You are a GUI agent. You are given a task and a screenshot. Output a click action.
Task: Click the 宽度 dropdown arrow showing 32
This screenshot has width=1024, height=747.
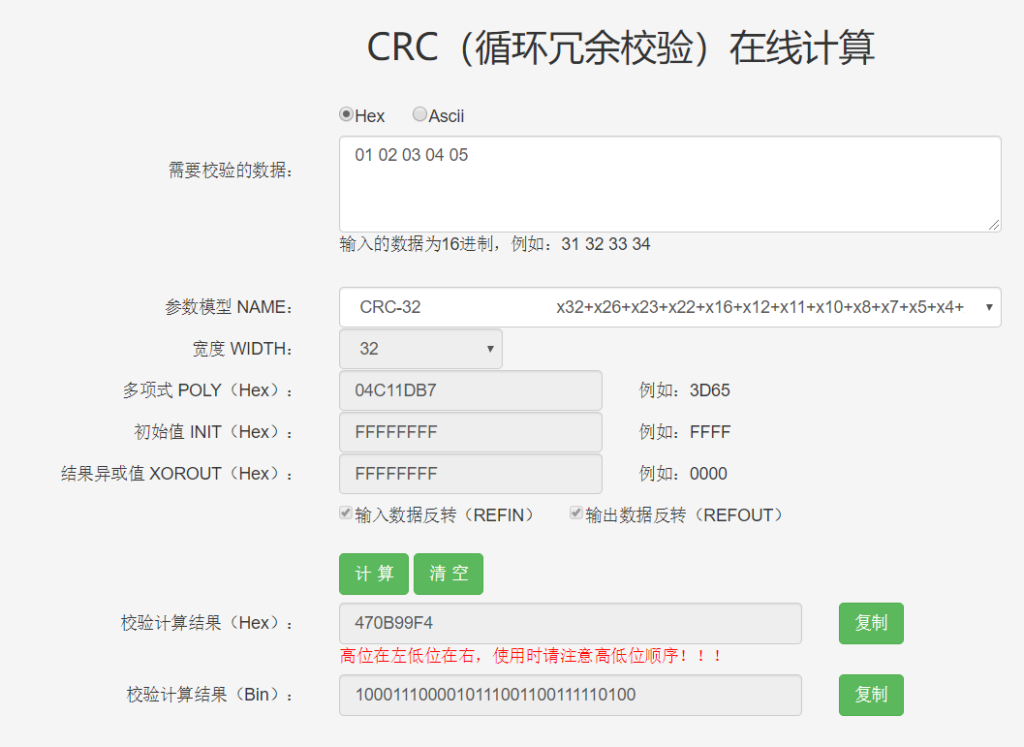tap(489, 348)
